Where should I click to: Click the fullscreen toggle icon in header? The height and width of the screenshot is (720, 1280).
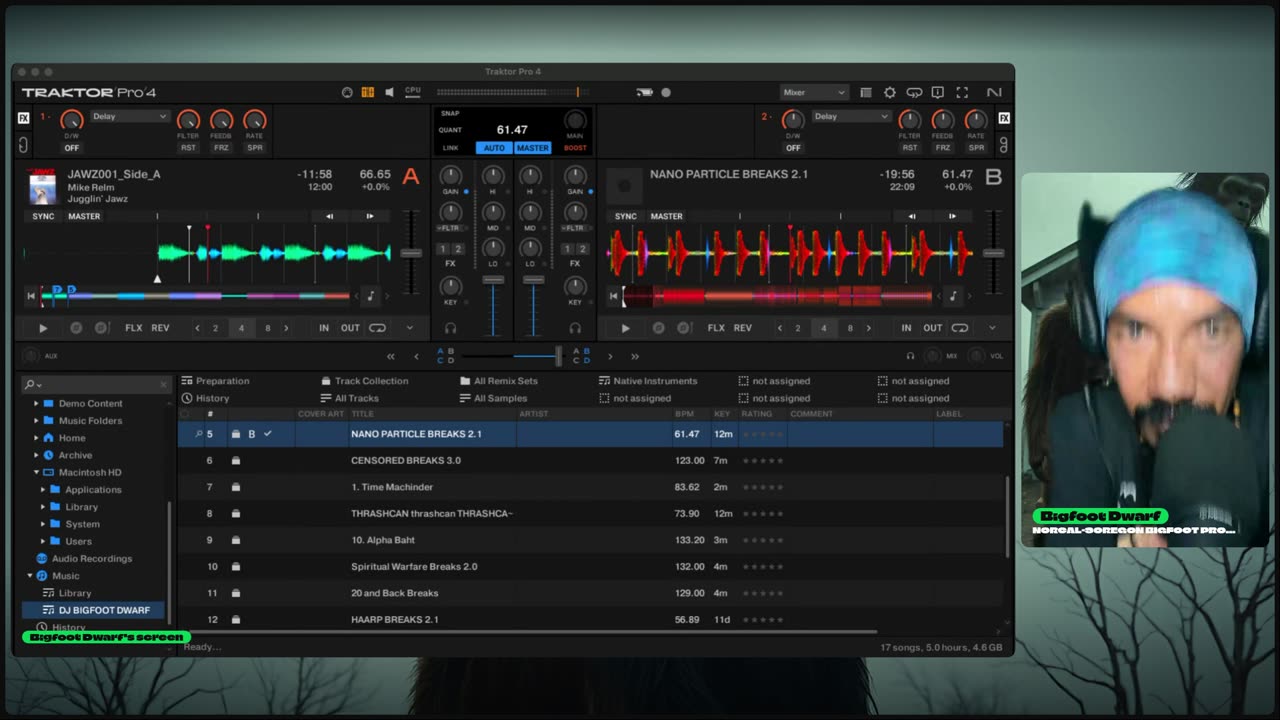click(962, 93)
